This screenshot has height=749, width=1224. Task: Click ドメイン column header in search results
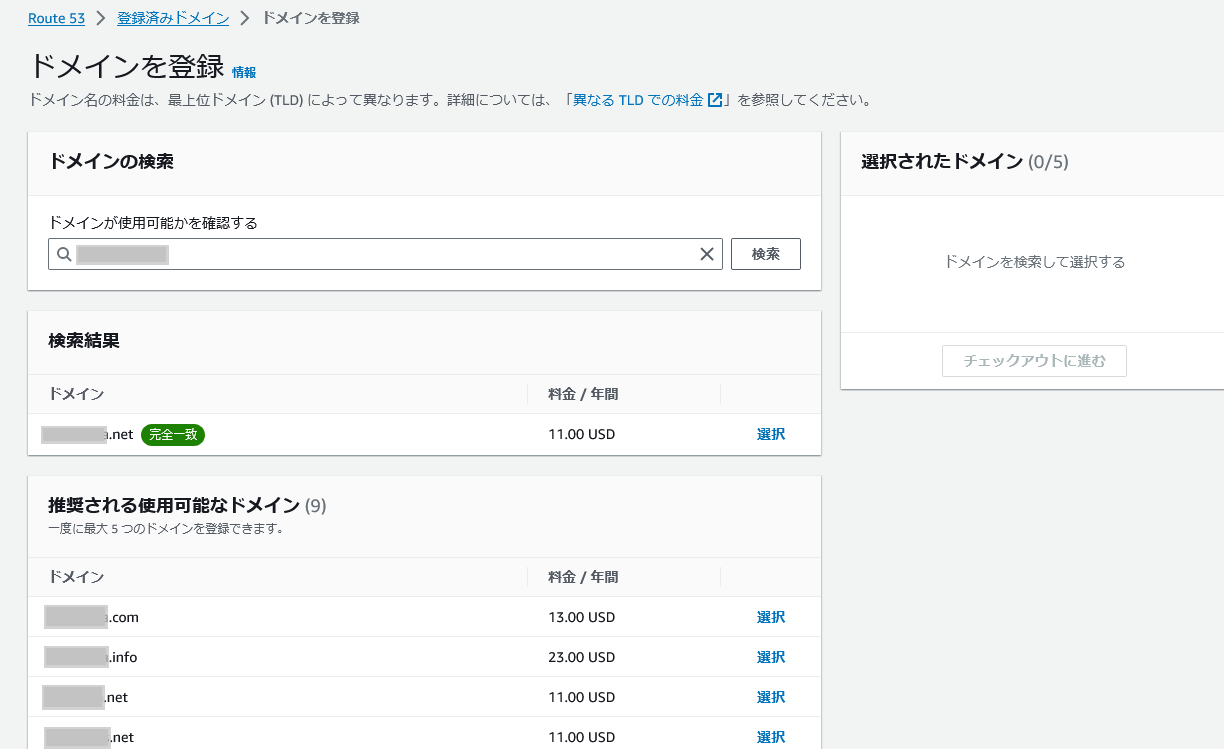point(76,394)
